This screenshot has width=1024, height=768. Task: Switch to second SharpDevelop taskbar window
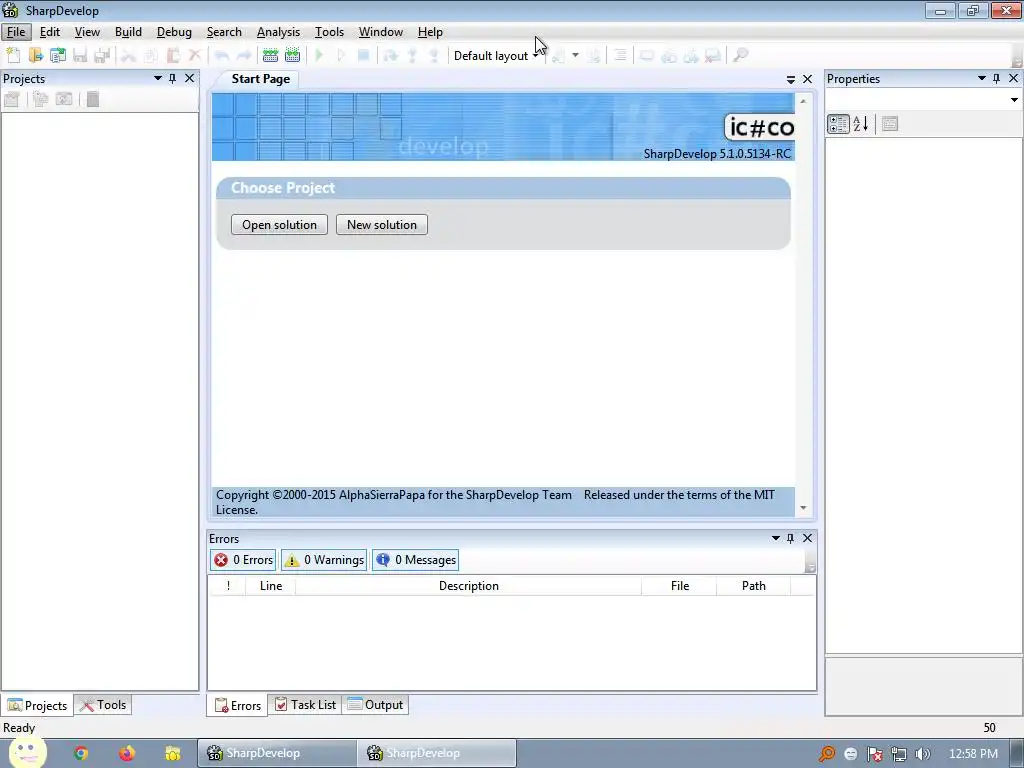tap(437, 753)
